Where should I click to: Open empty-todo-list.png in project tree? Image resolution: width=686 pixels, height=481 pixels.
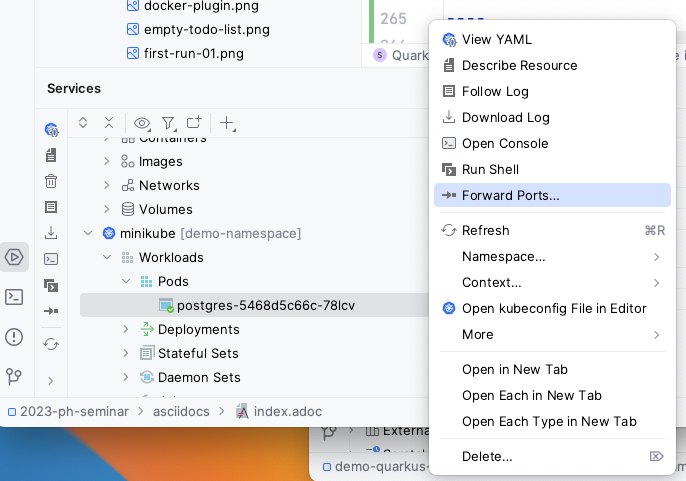tap(198, 29)
